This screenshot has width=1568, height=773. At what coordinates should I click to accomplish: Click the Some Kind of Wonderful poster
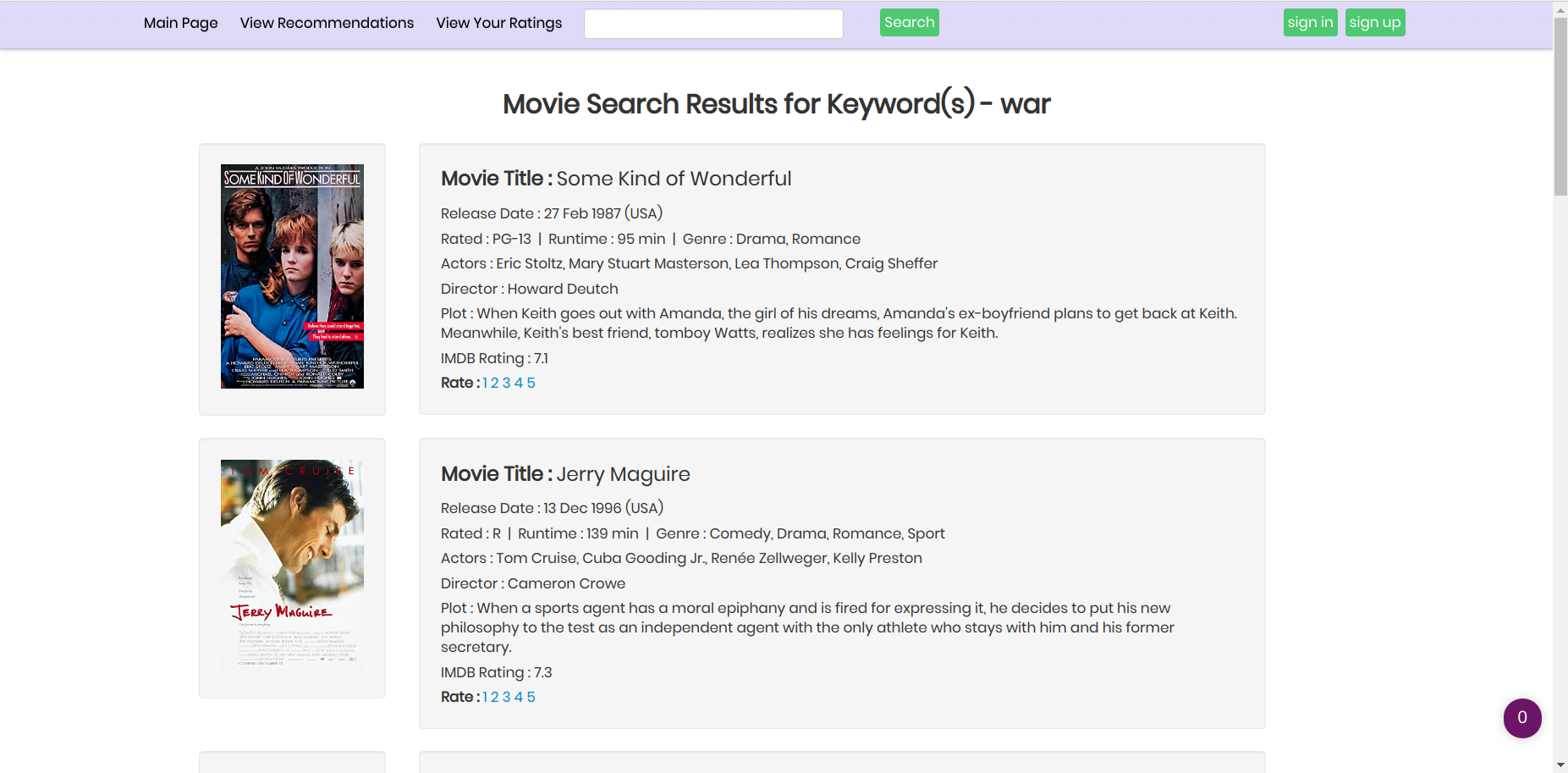292,277
